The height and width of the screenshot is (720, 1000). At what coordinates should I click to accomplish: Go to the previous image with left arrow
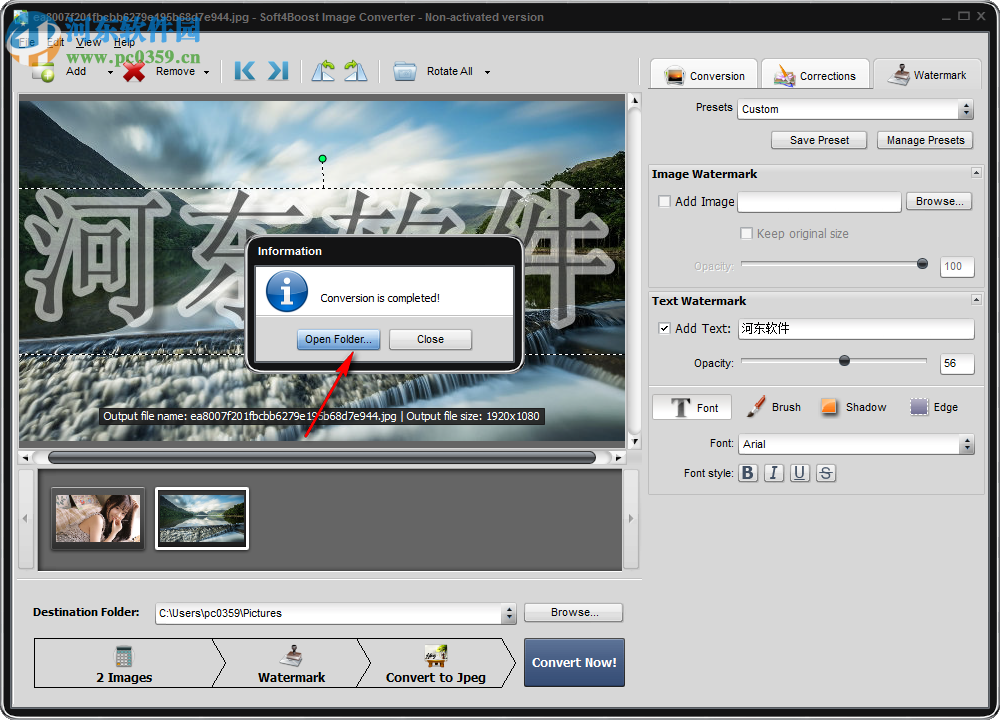click(x=243, y=71)
